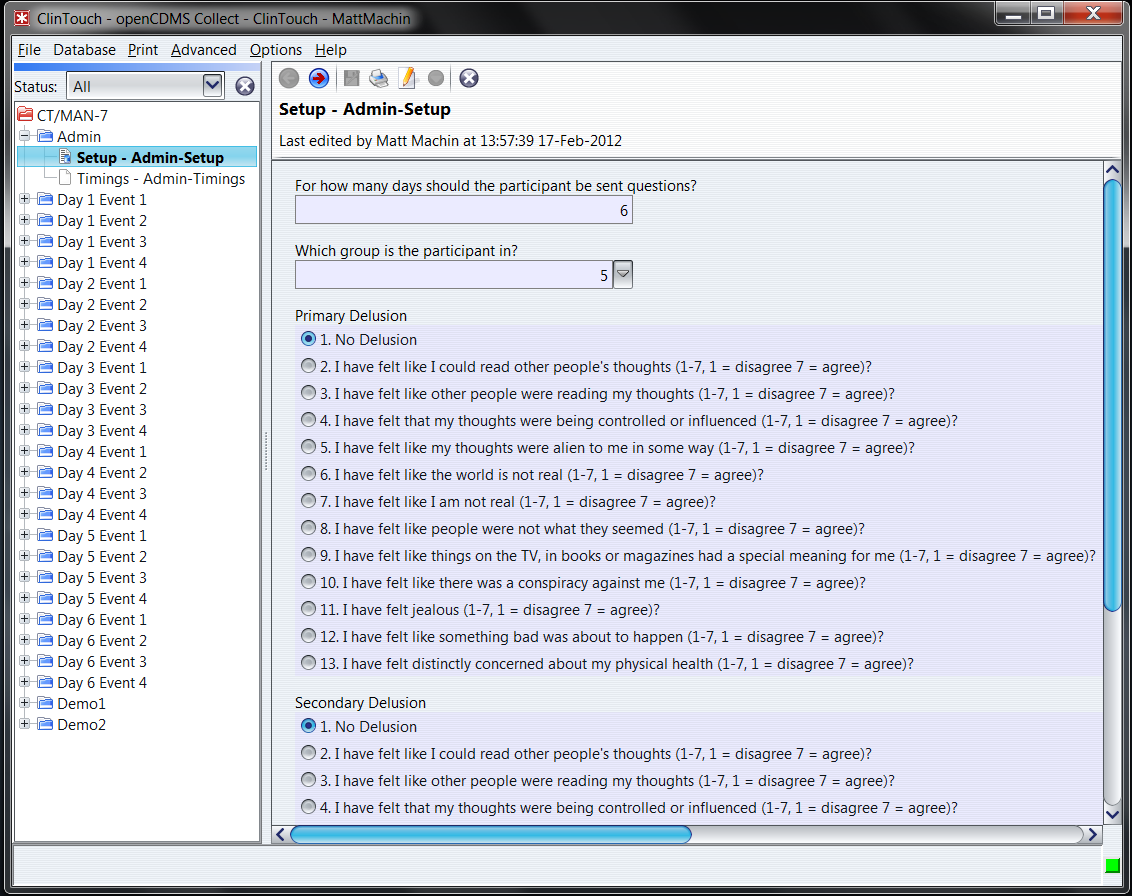The image size is (1132, 896).
Task: Select Primary Delusion option 6 world not real
Action: [x=309, y=475]
